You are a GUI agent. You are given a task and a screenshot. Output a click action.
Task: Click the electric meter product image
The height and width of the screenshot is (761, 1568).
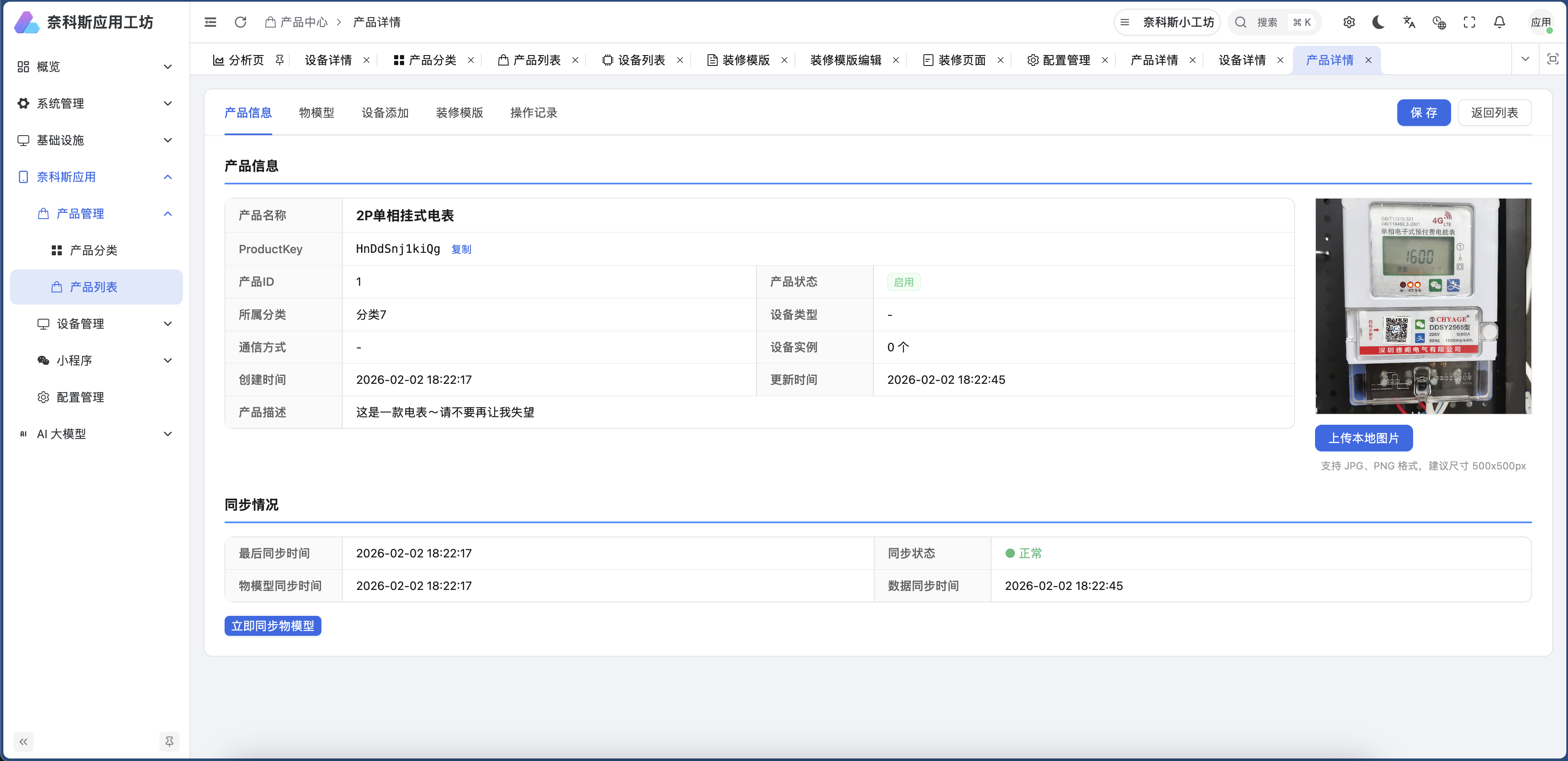coord(1423,306)
